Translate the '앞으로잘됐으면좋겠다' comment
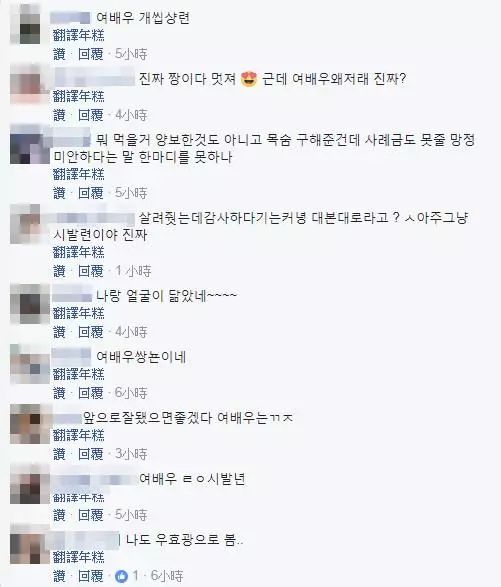The height and width of the screenshot is (587, 501). coord(79,435)
